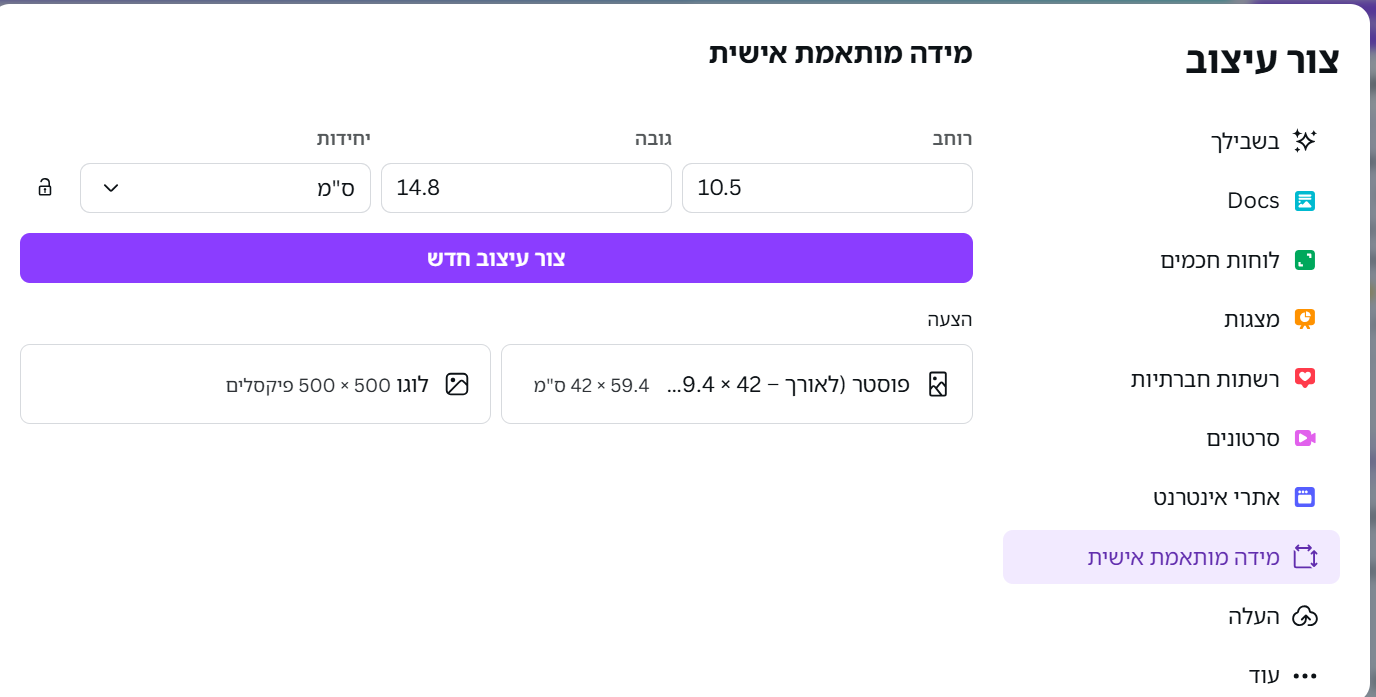1376x697 pixels.
Task: Open the Videos (סרטונים) category icon
Action: (x=1306, y=437)
